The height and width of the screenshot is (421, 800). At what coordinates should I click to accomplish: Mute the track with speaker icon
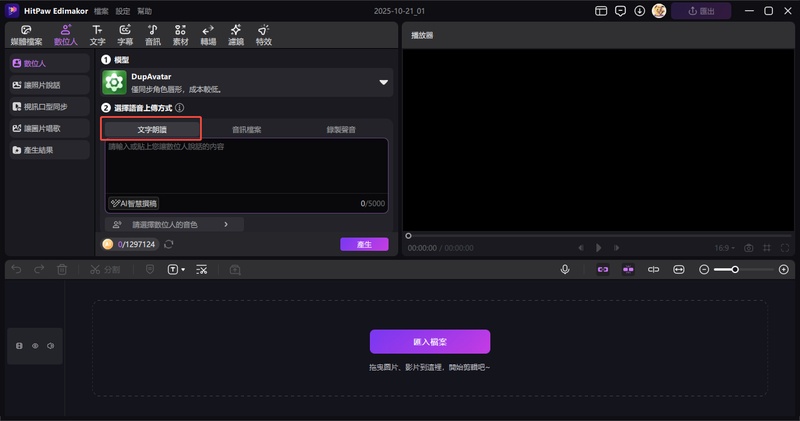[50, 346]
